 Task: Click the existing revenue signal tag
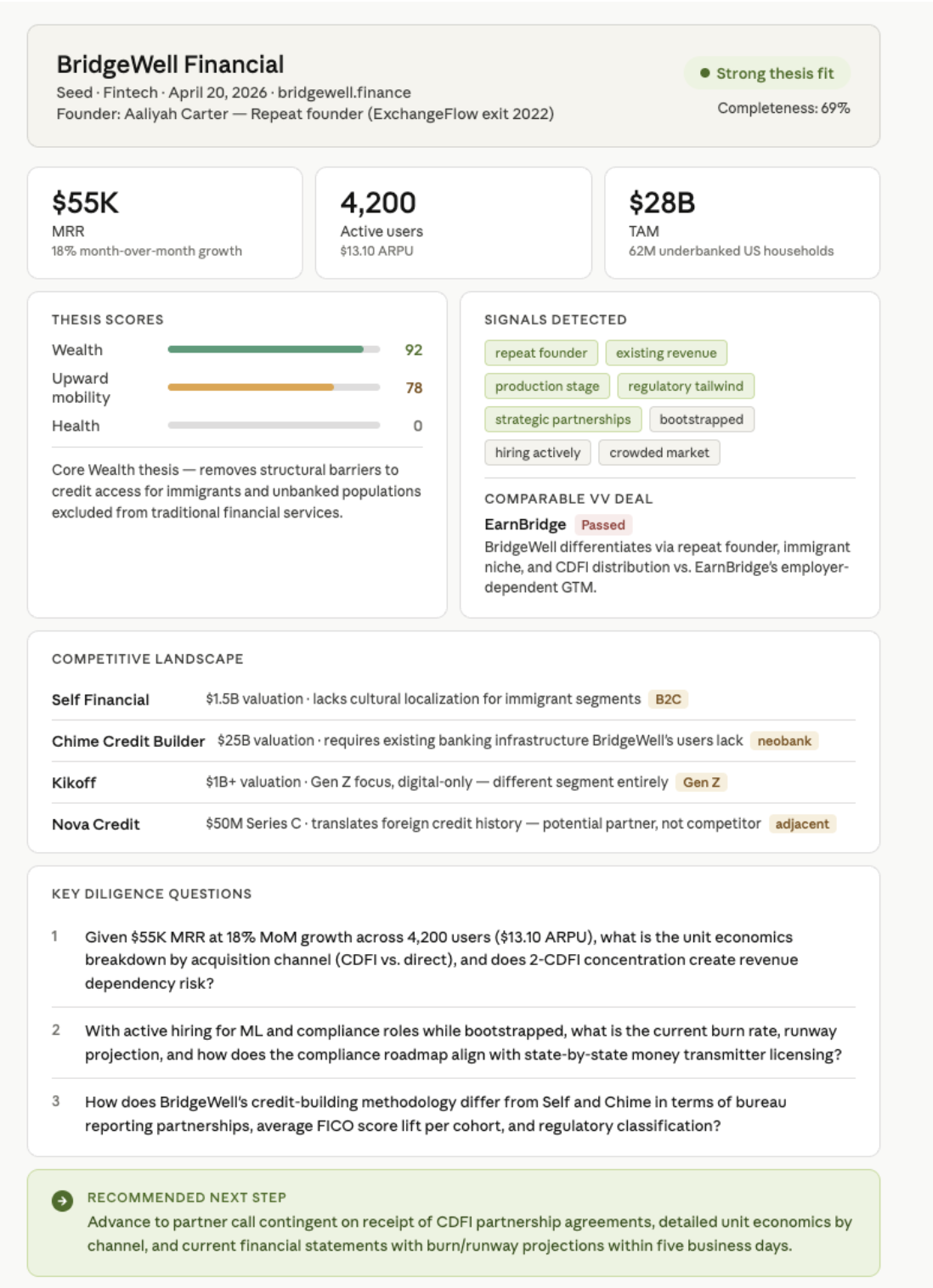tap(665, 353)
